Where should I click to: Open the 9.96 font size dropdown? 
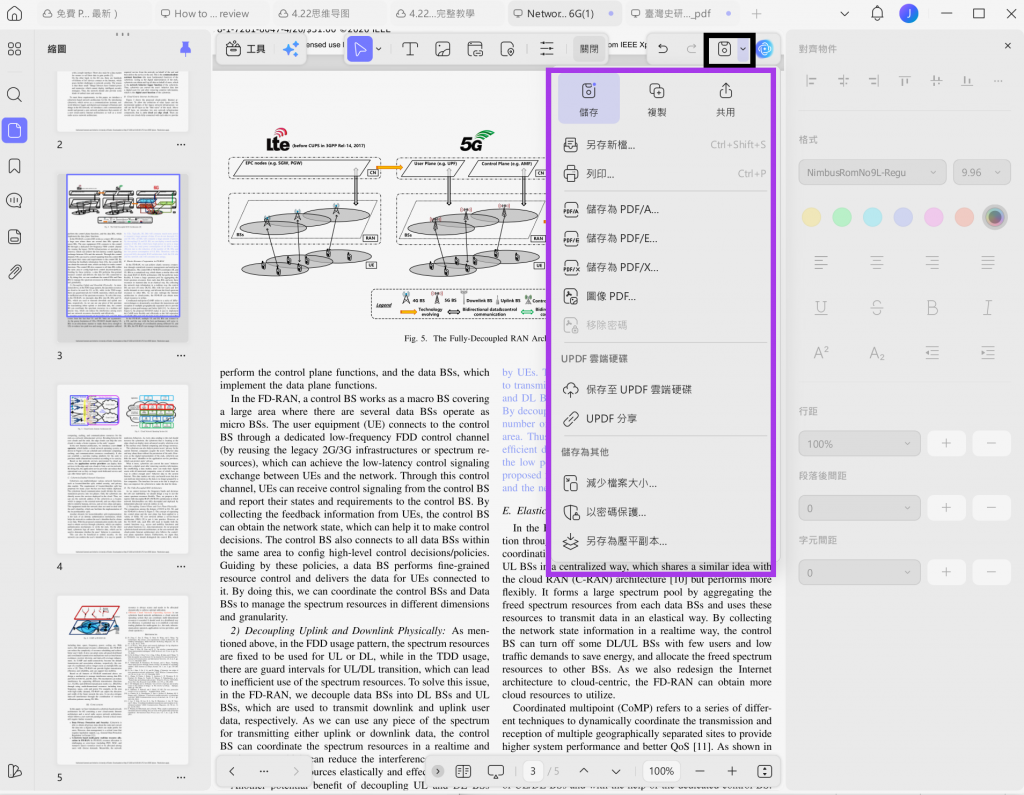pos(982,172)
